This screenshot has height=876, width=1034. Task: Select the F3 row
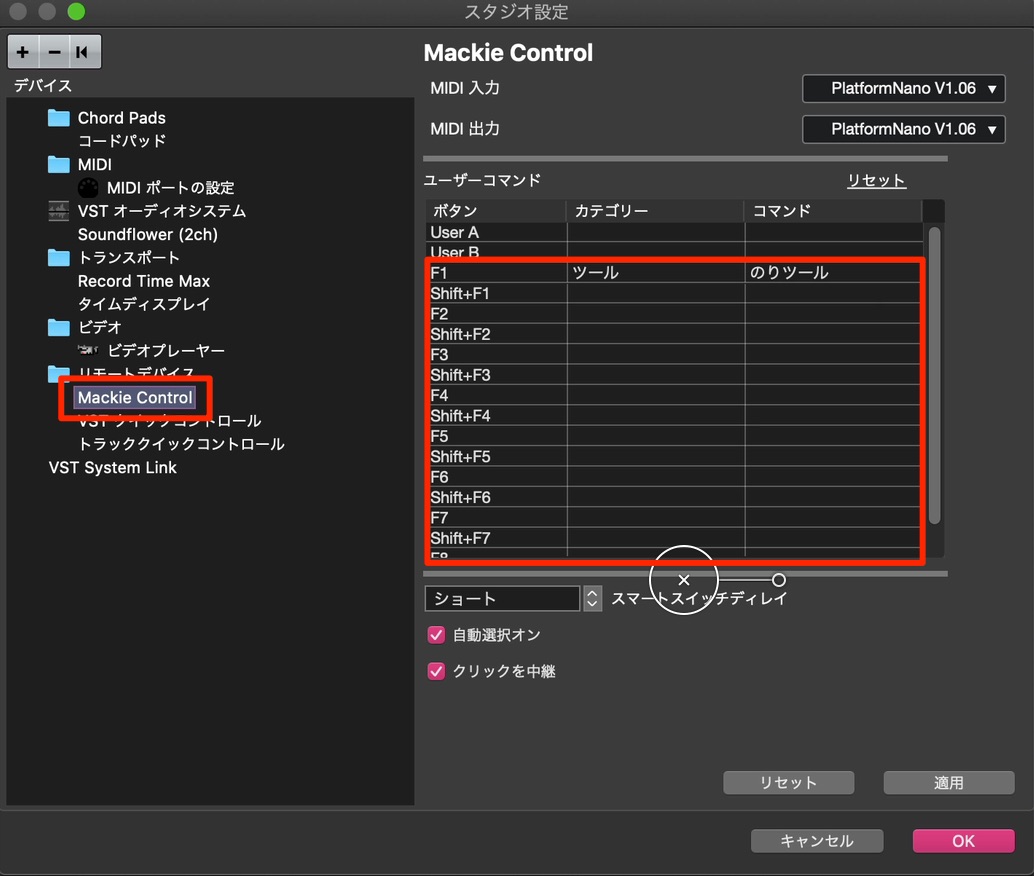pos(674,355)
